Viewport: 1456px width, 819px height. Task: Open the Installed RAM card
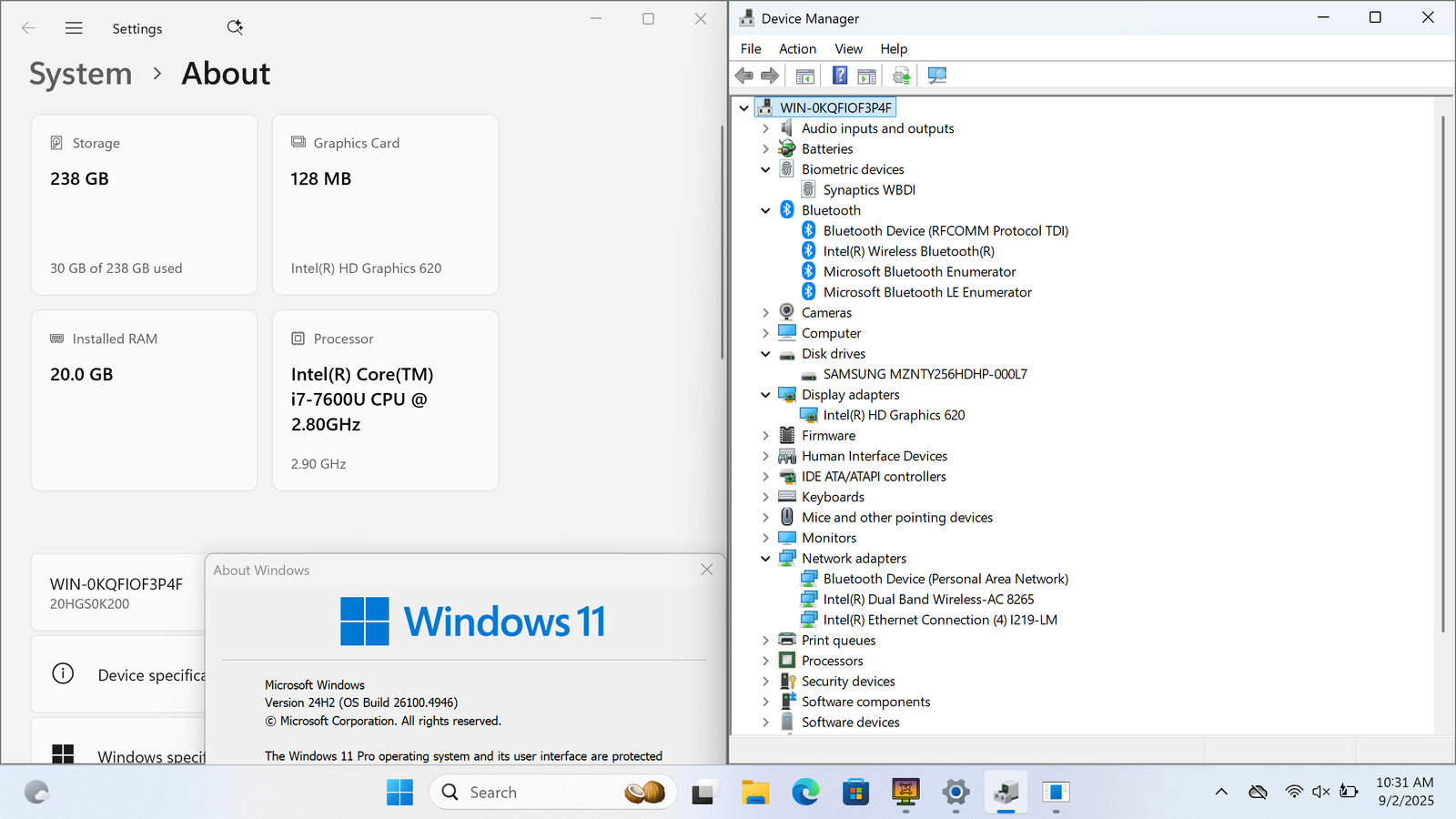point(144,400)
